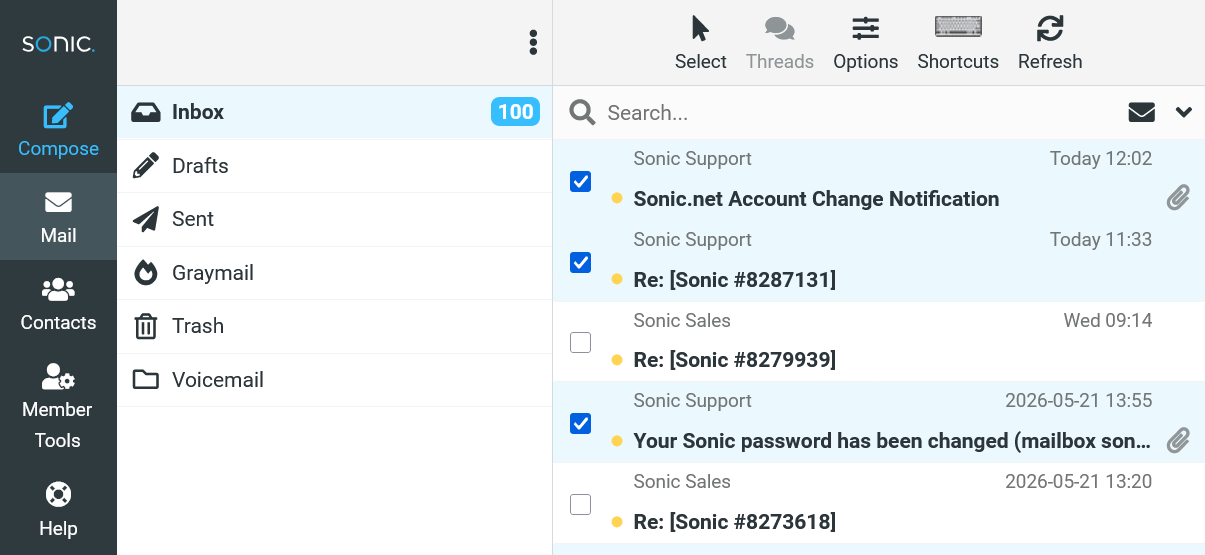Click the Select toolbar button
Viewport: 1205px width, 555px height.
[700, 43]
